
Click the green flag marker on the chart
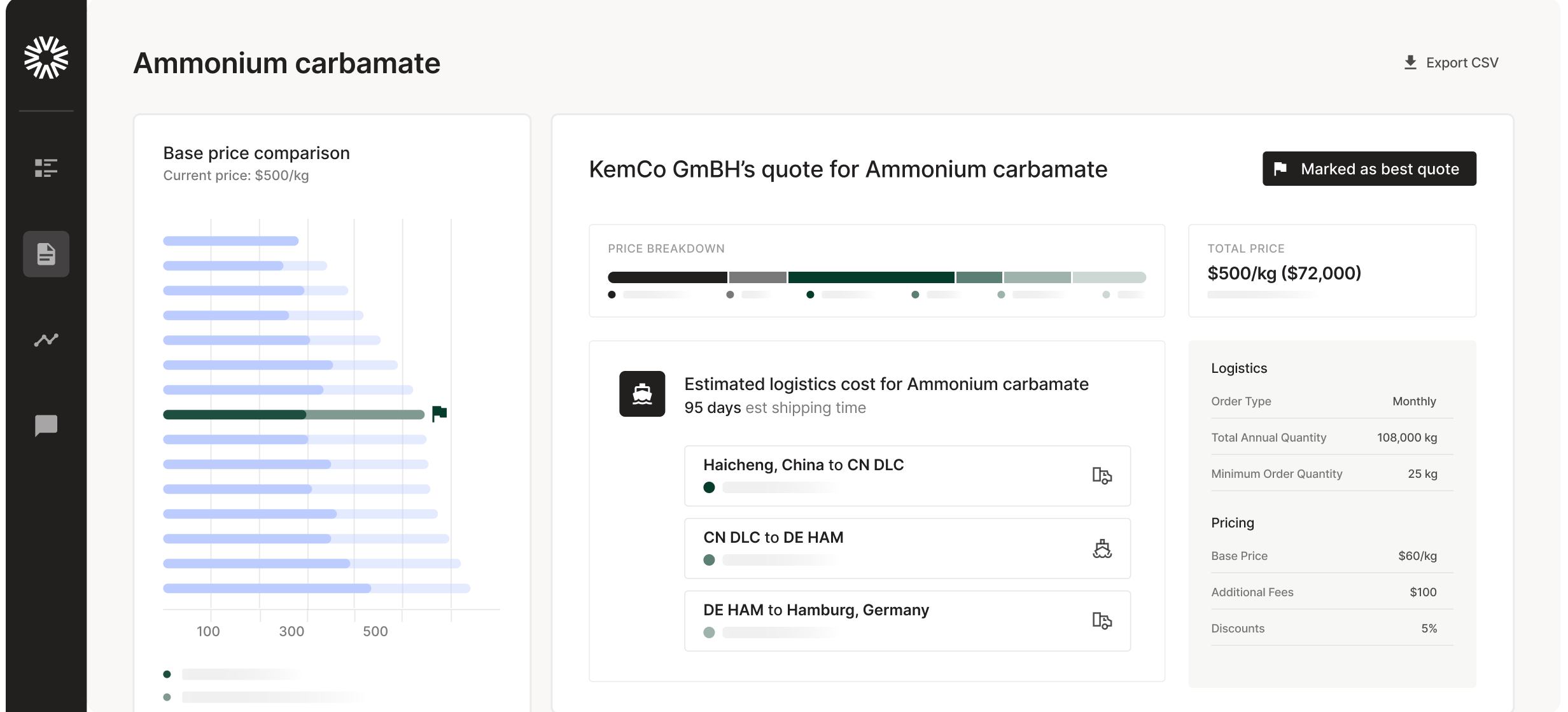tap(439, 414)
